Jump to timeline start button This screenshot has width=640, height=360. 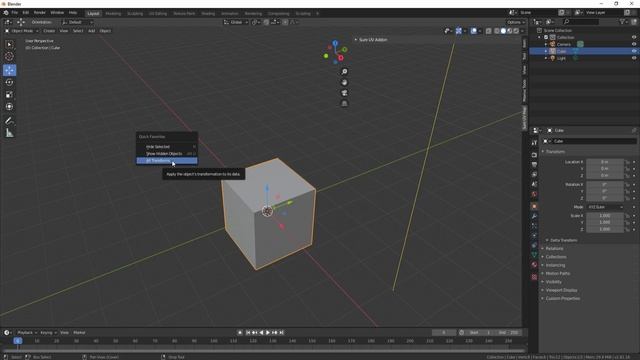[x=248, y=333]
